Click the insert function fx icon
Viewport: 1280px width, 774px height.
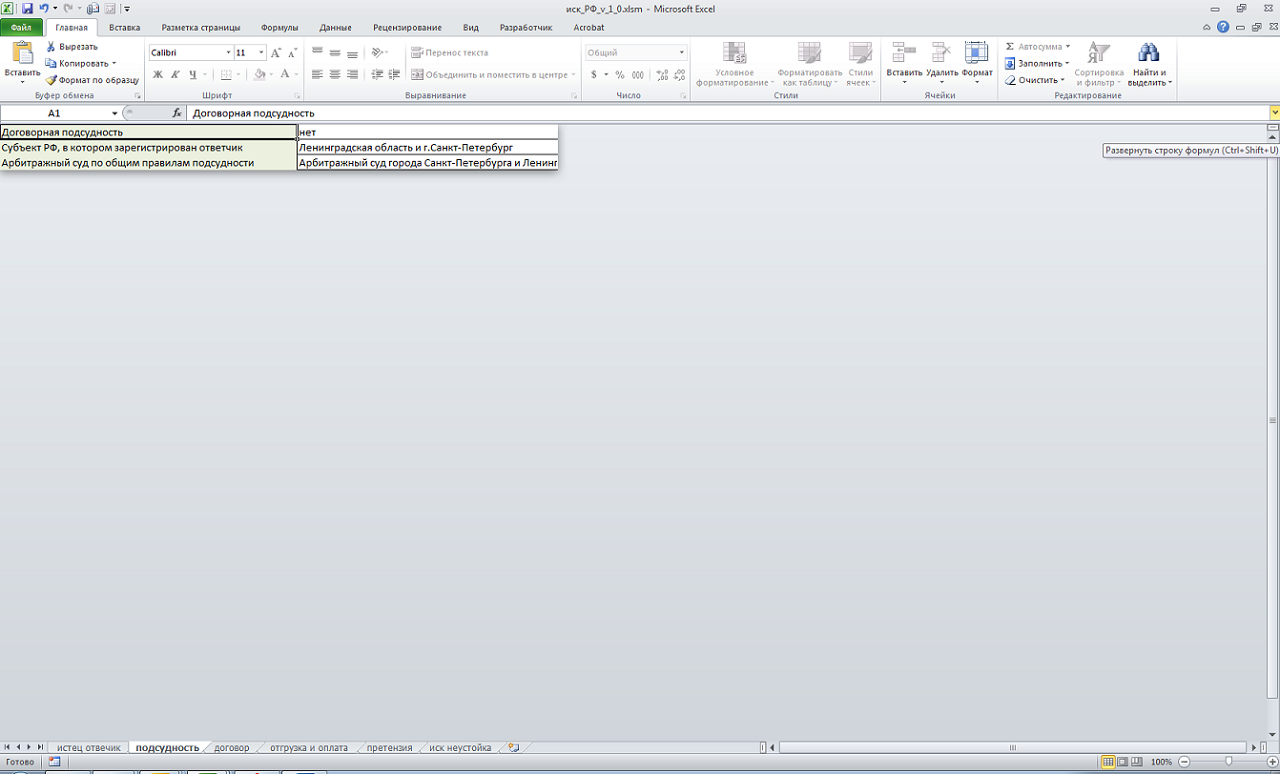pyautogui.click(x=177, y=113)
